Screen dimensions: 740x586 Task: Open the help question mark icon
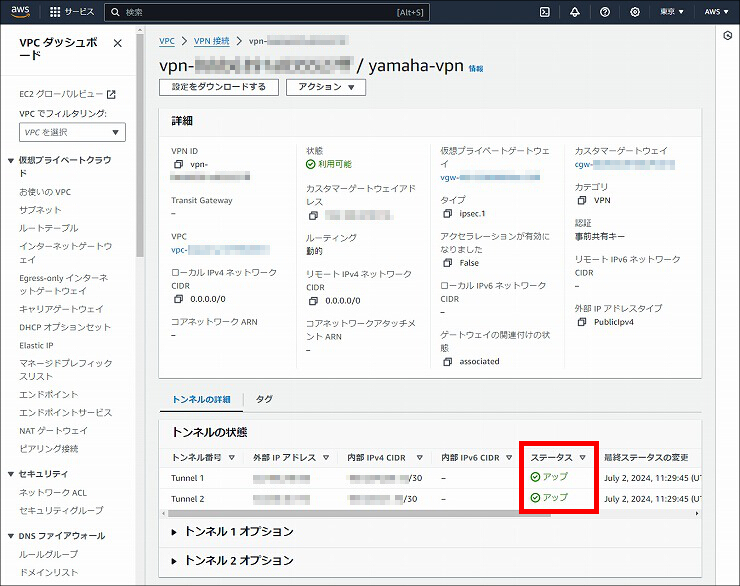pyautogui.click(x=605, y=12)
